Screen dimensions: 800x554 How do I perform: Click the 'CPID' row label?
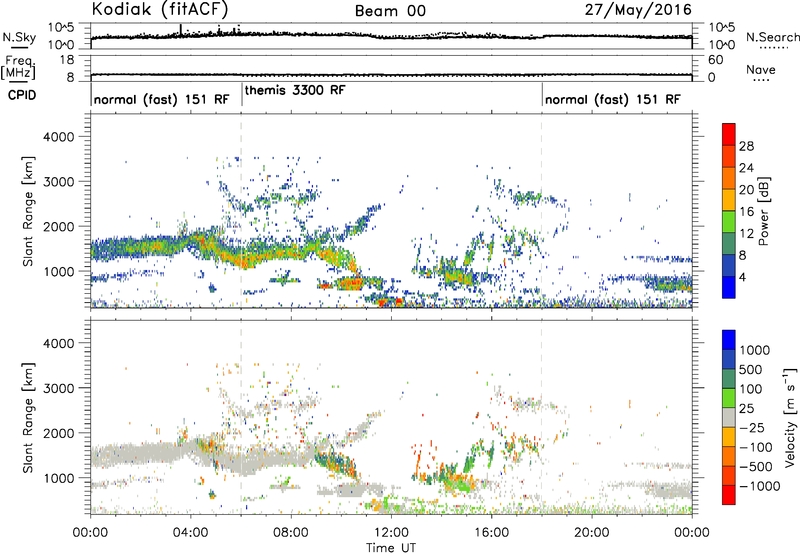click(x=22, y=95)
